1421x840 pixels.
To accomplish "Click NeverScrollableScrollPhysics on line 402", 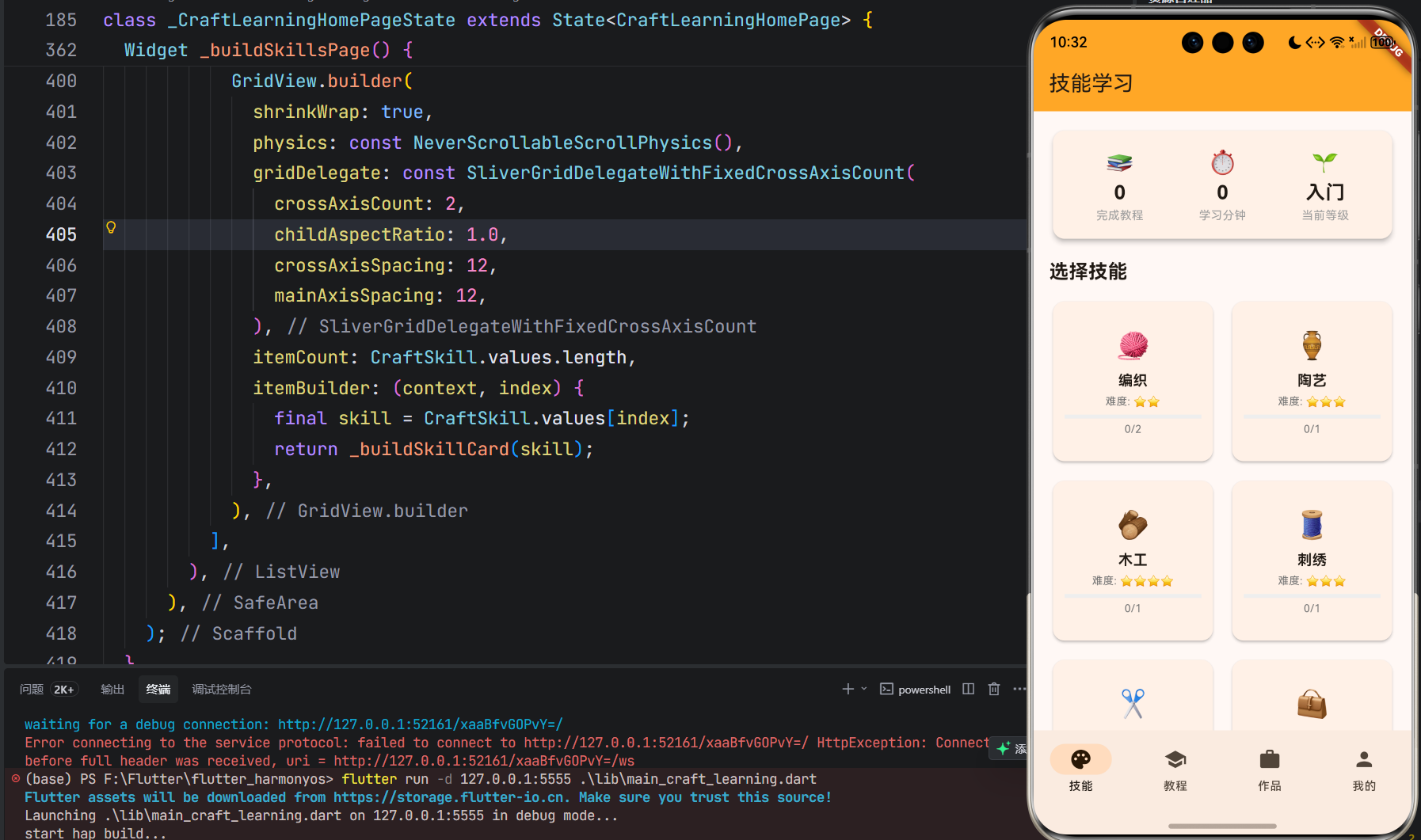I will (562, 143).
